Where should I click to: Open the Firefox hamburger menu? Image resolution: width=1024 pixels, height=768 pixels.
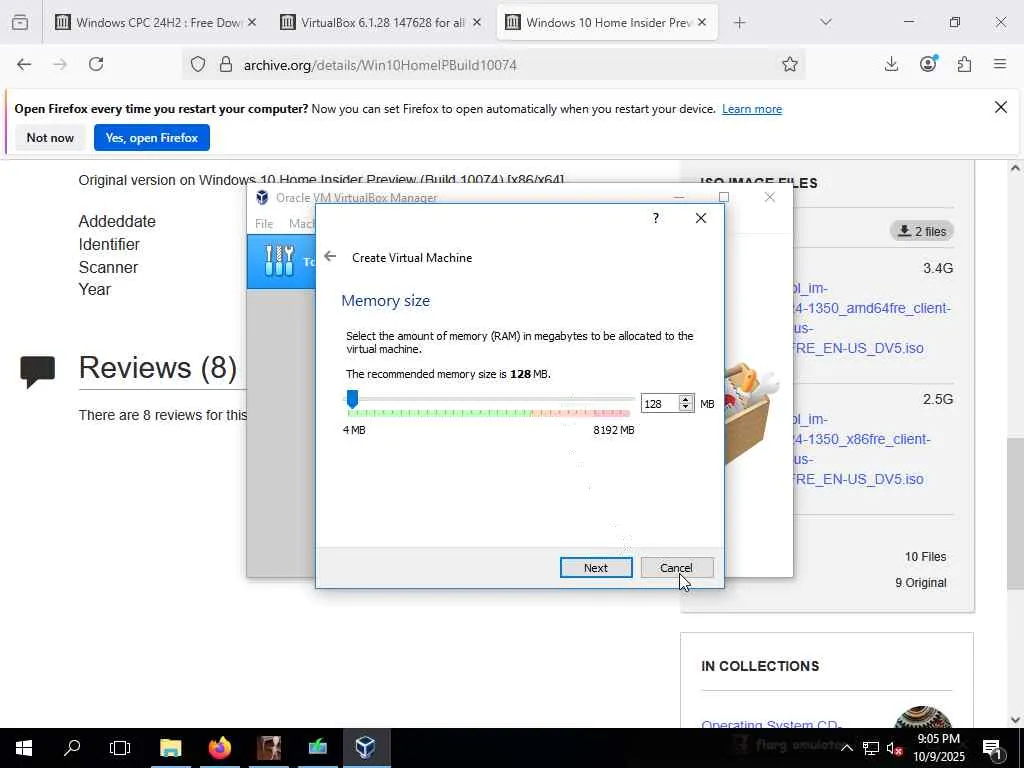click(1000, 65)
